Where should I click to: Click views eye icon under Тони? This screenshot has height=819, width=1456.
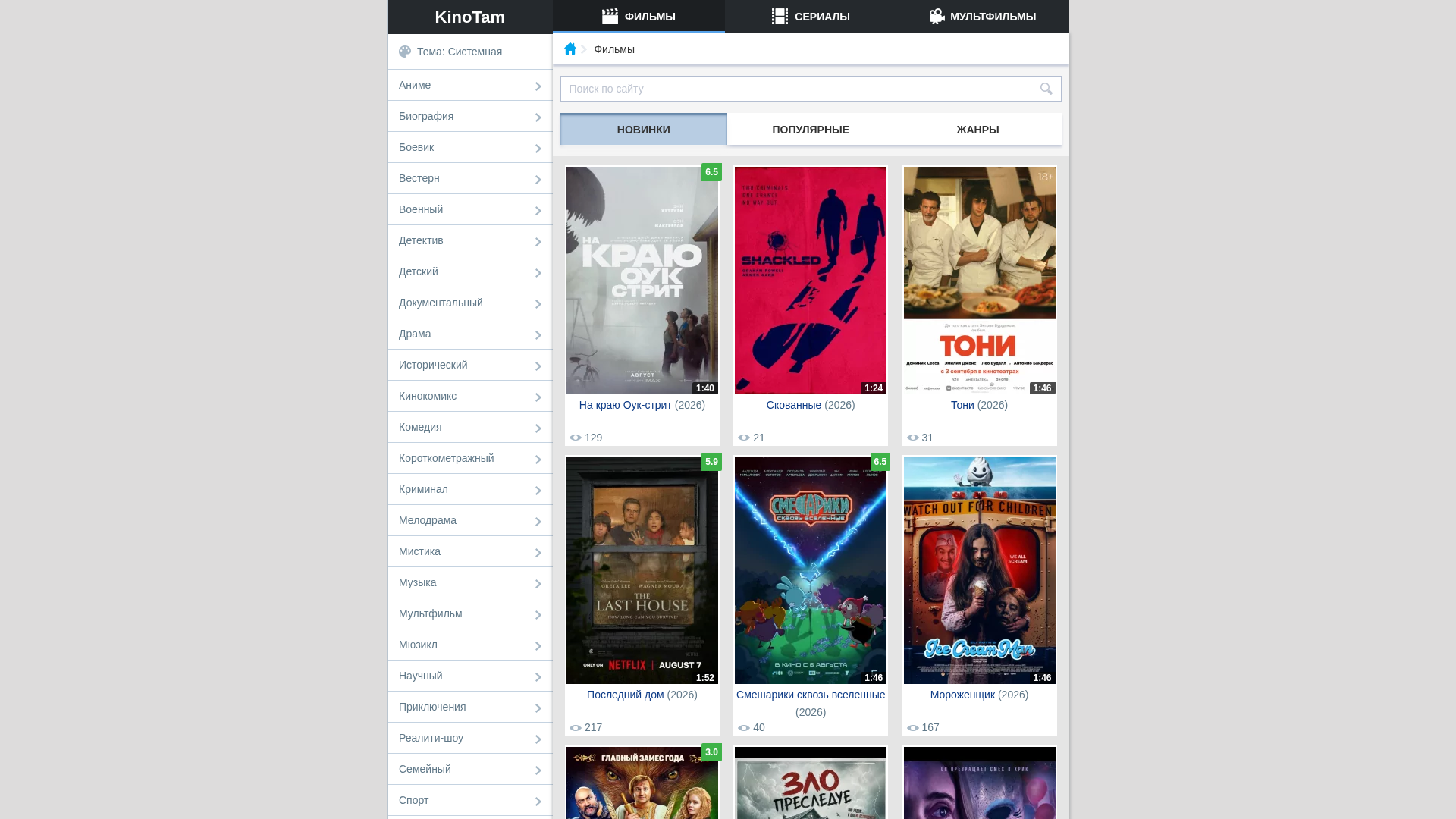pyautogui.click(x=913, y=438)
